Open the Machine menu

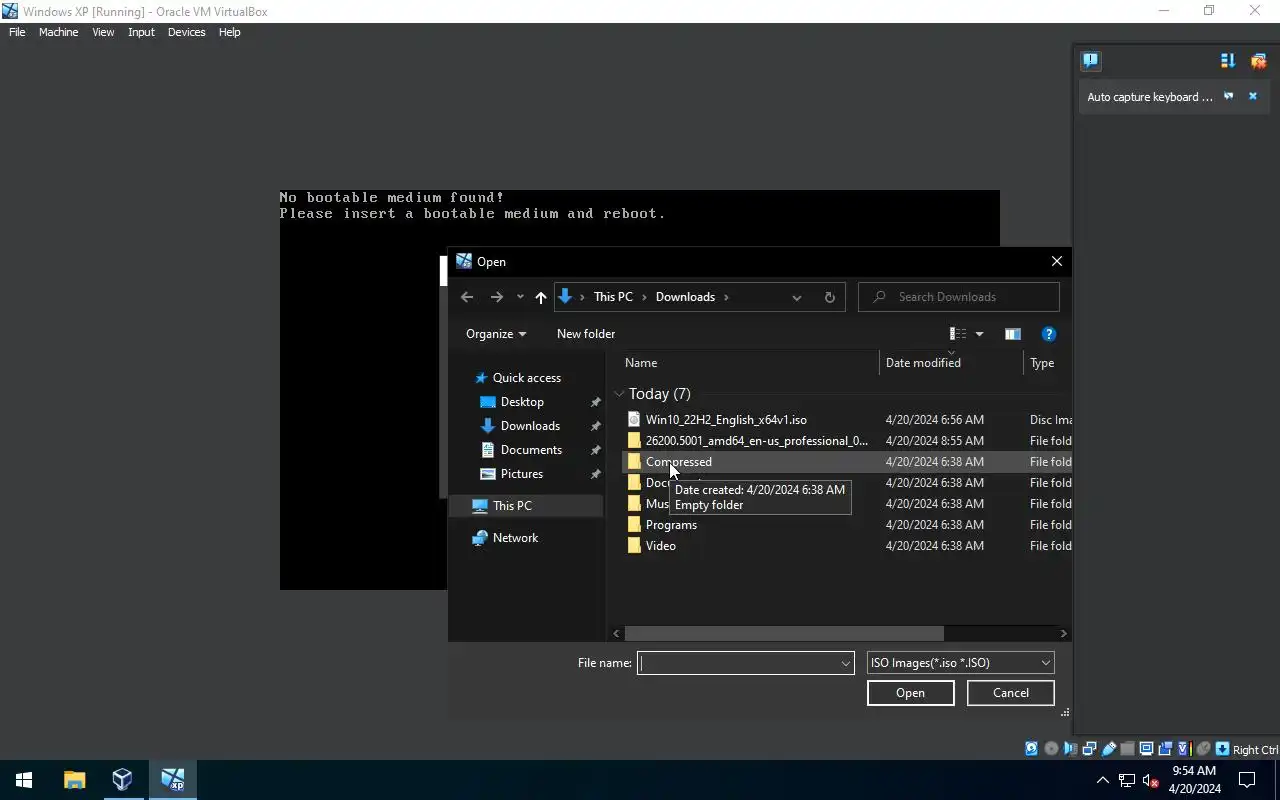(58, 32)
